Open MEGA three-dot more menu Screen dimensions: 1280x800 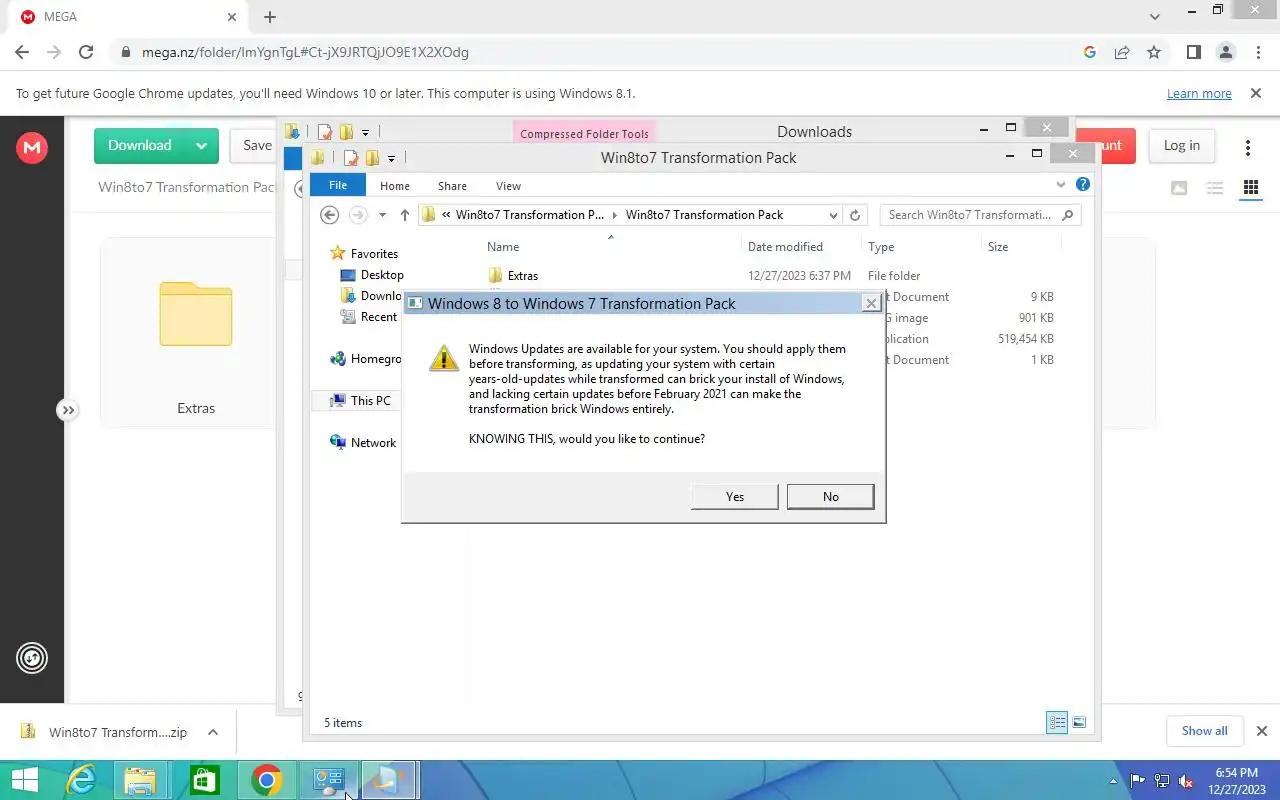click(1248, 147)
